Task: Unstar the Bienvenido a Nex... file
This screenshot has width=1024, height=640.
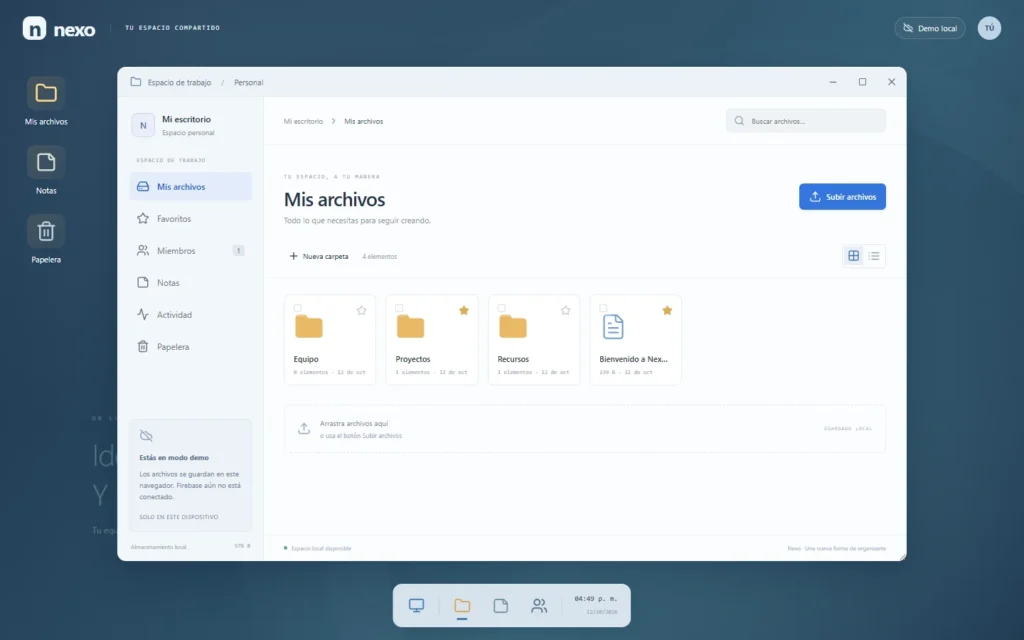Action: pos(667,310)
